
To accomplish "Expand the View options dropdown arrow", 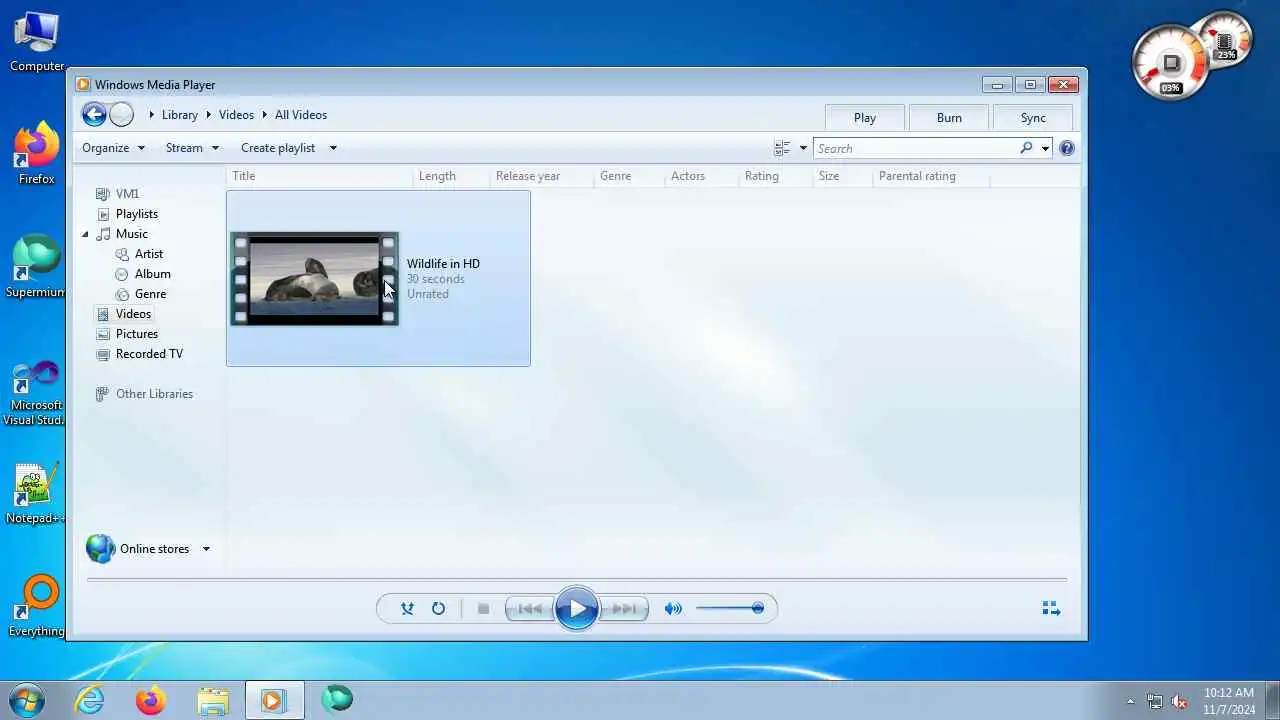I will [803, 148].
